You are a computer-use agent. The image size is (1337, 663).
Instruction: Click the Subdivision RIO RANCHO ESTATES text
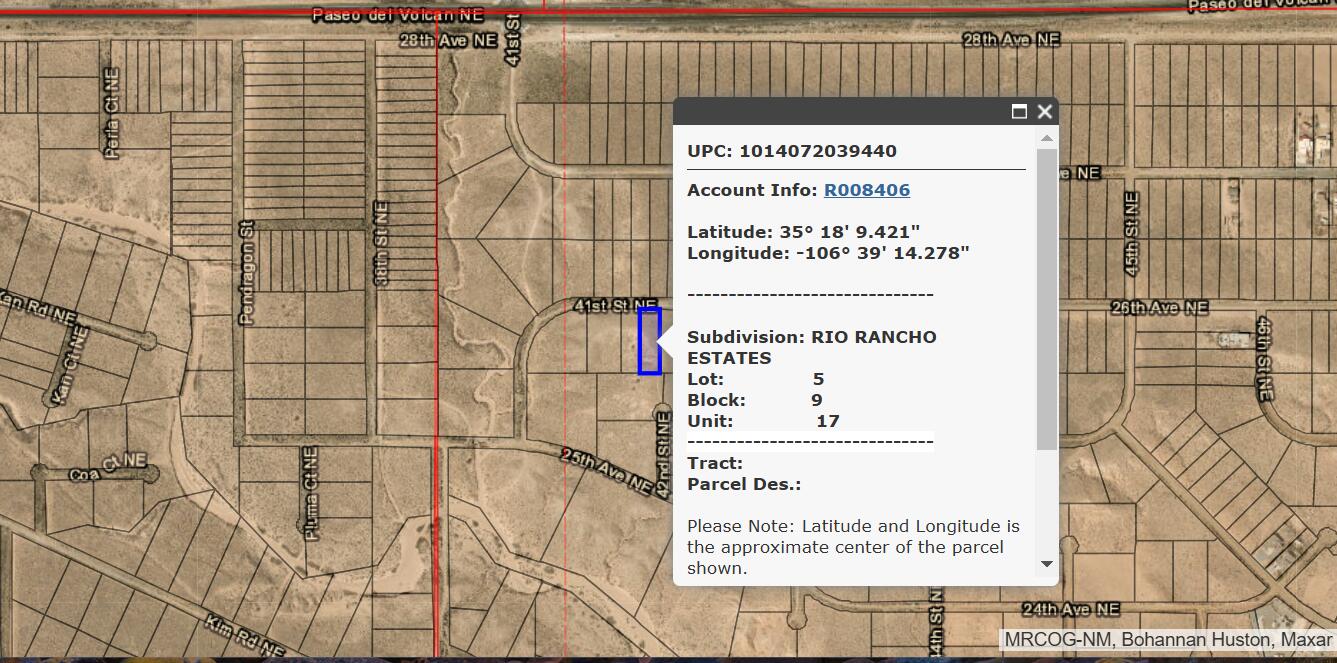pyautogui.click(x=811, y=347)
